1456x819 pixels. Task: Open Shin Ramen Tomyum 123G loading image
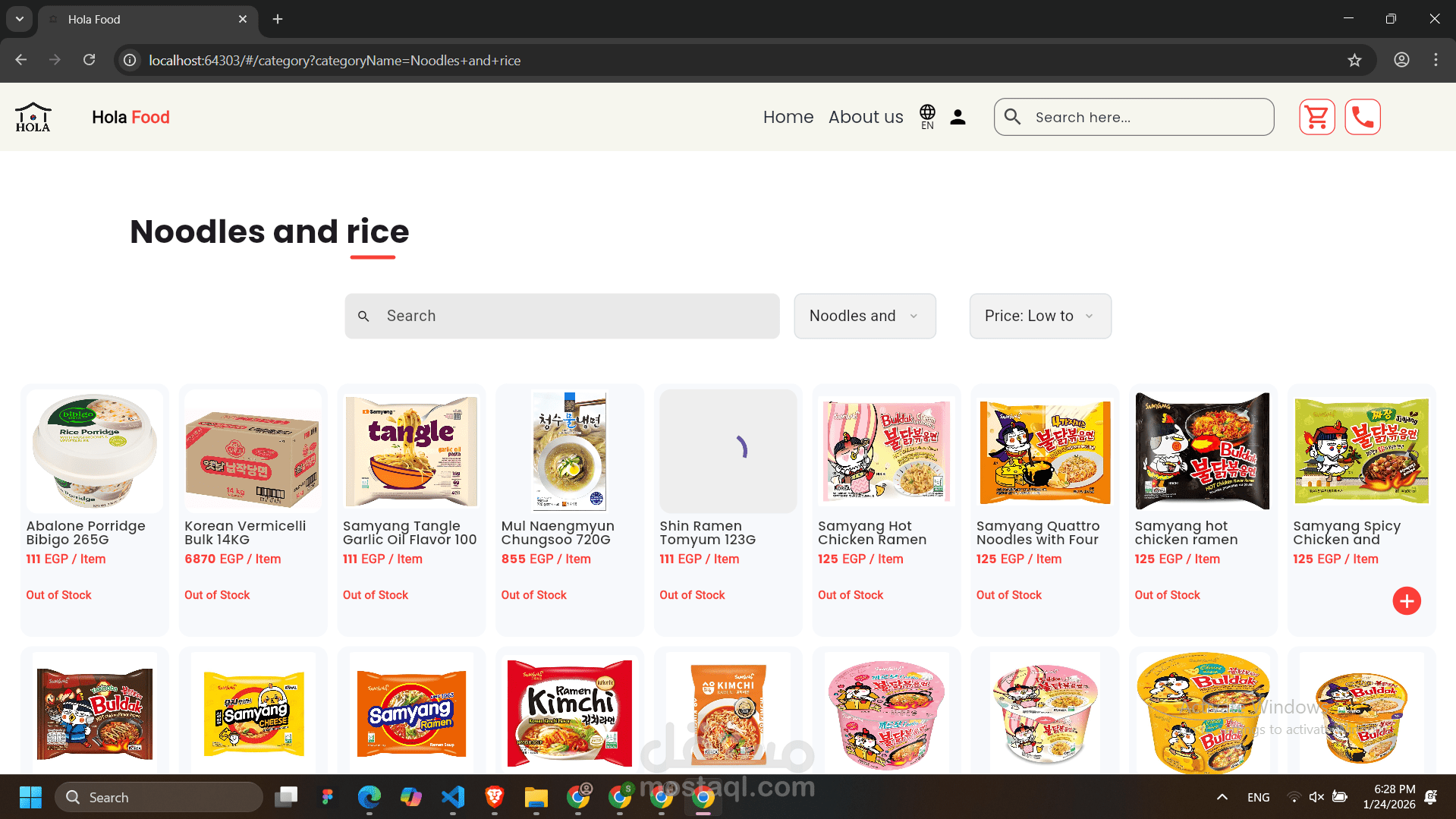(728, 451)
